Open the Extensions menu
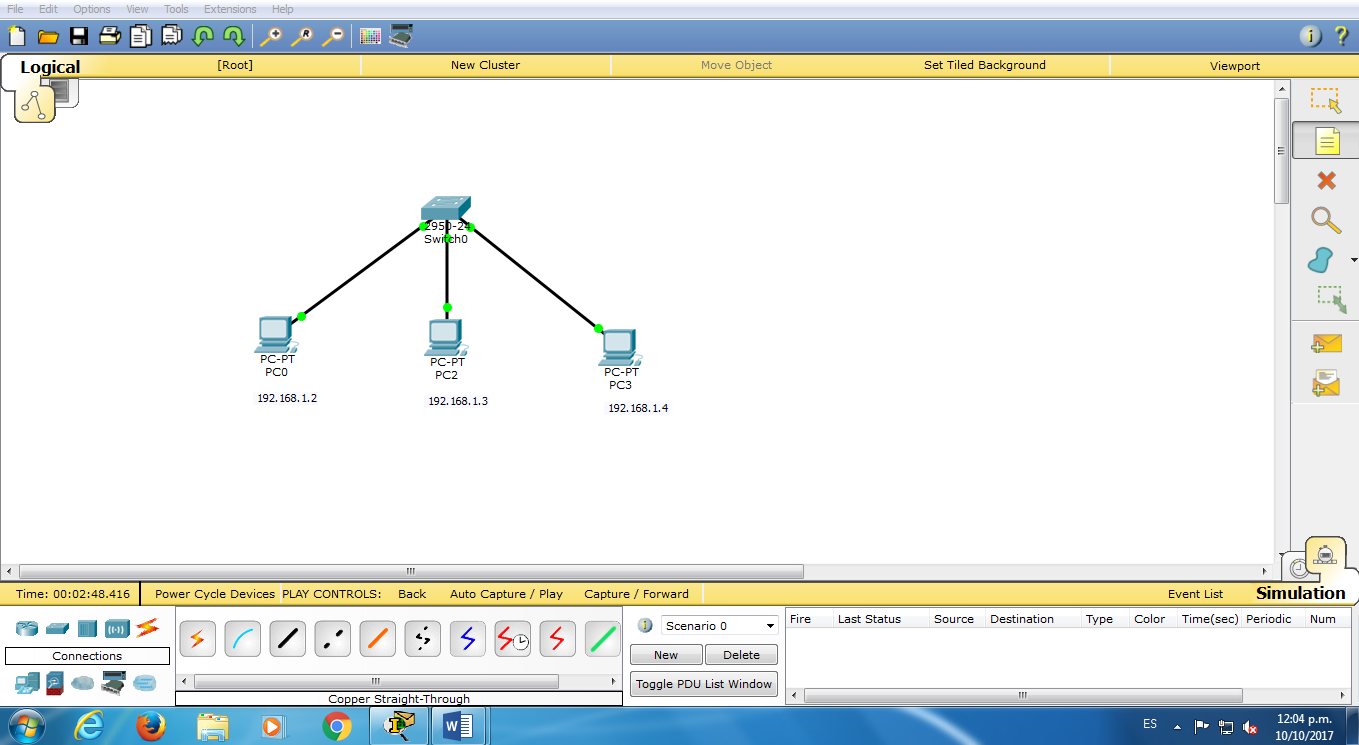This screenshot has width=1359, height=745. pos(229,9)
